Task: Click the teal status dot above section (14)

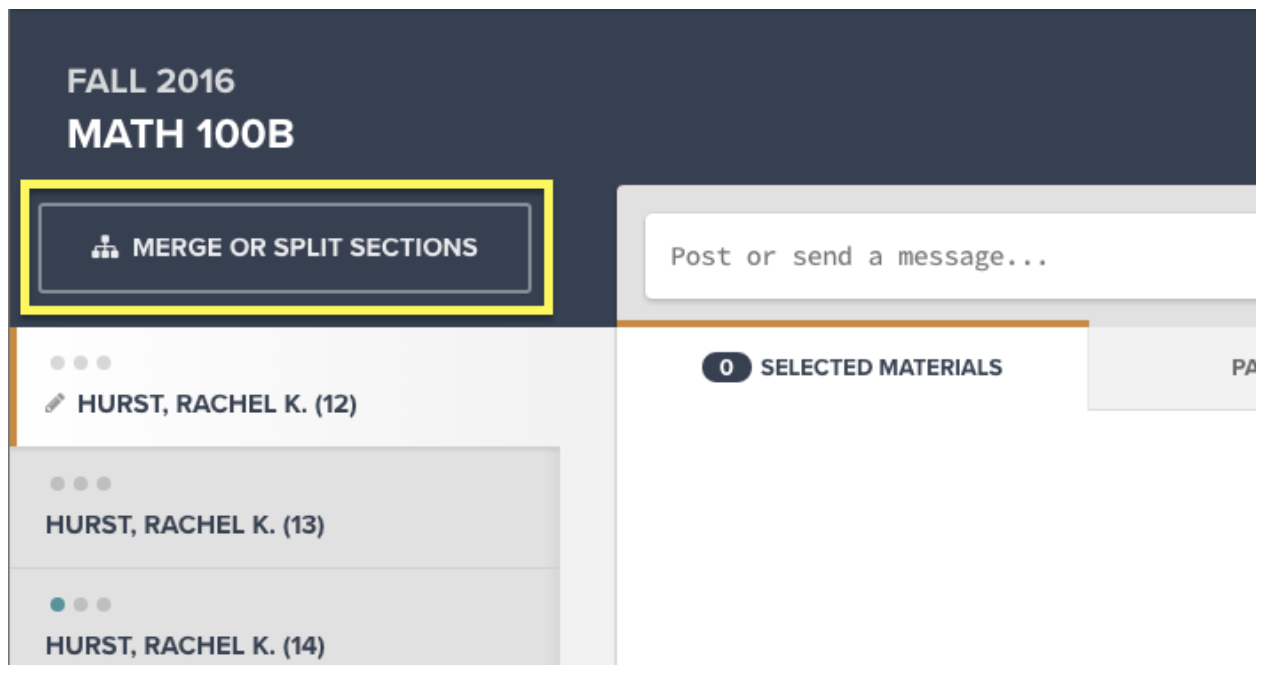Action: tap(58, 605)
